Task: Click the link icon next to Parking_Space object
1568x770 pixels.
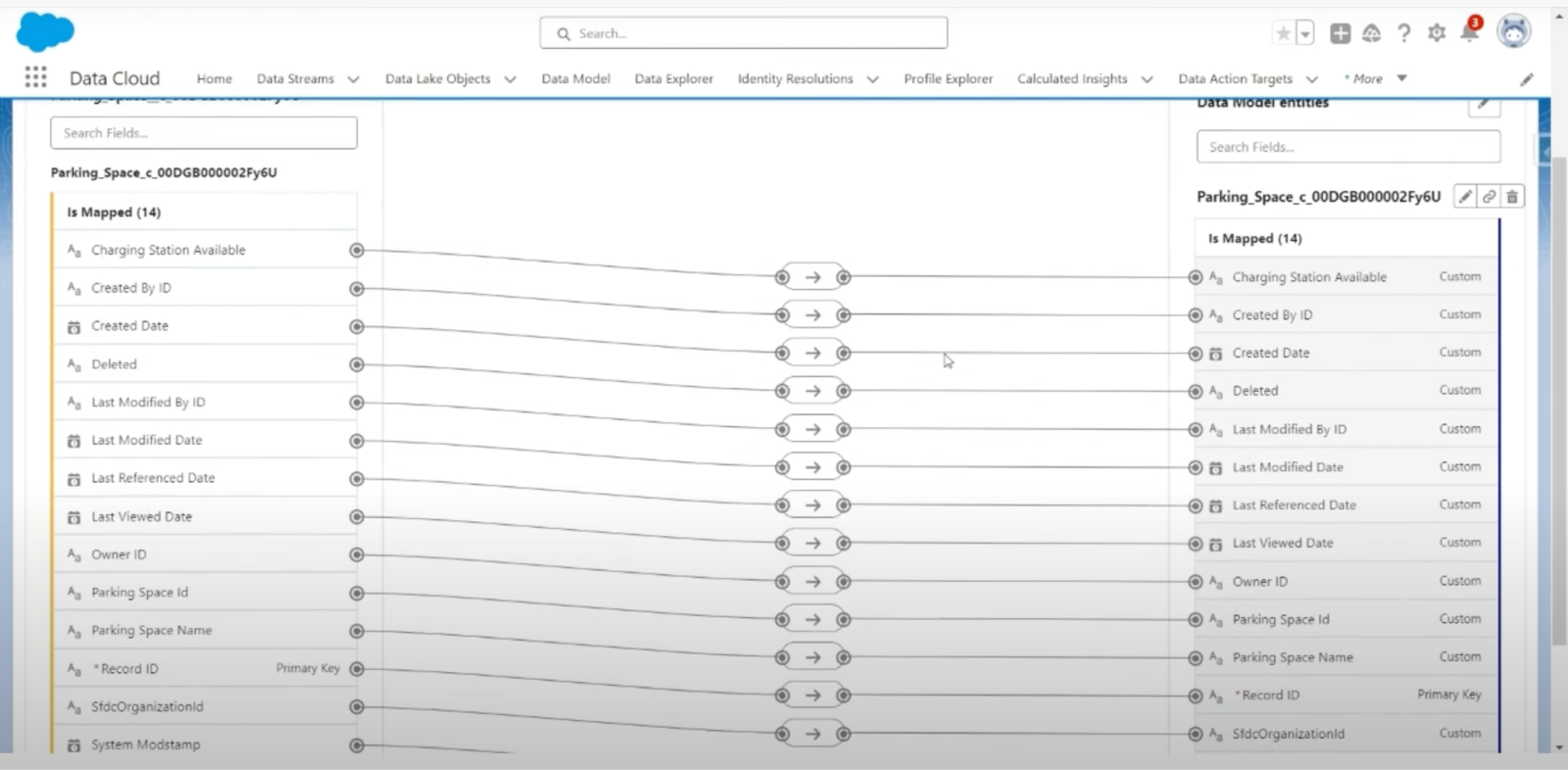Action: [1489, 197]
